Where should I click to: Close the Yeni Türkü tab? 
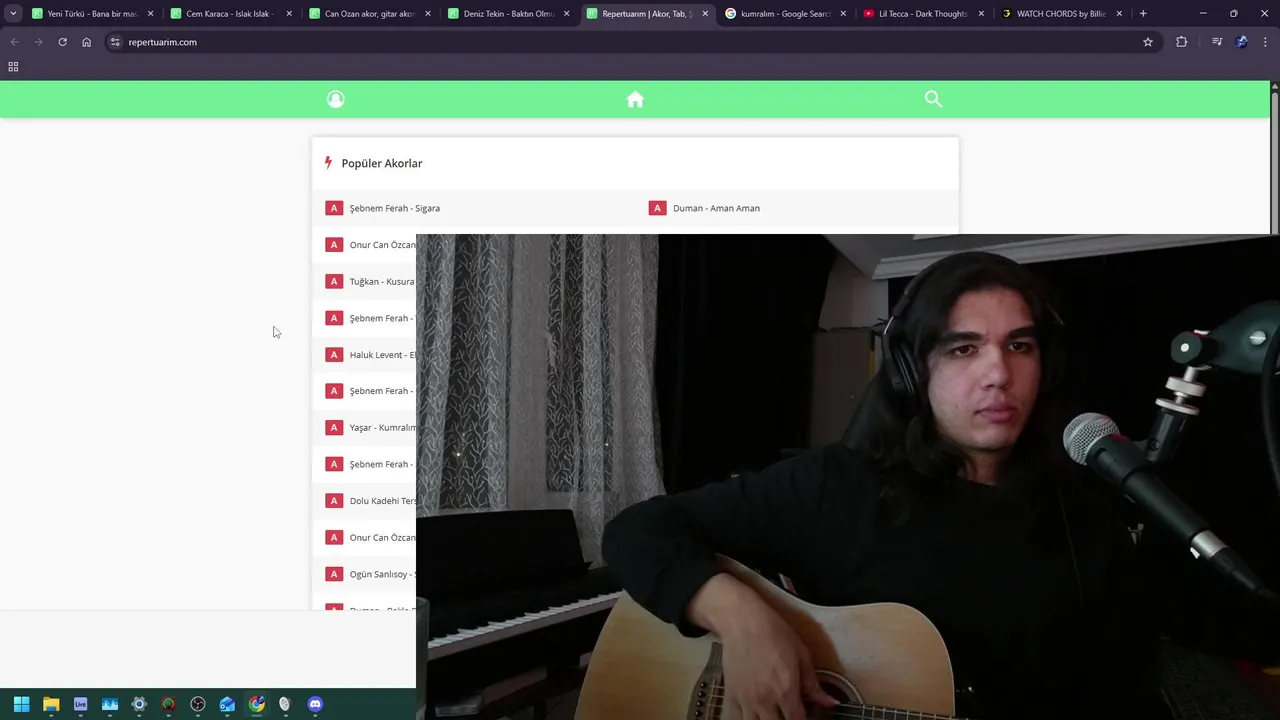coord(151,14)
